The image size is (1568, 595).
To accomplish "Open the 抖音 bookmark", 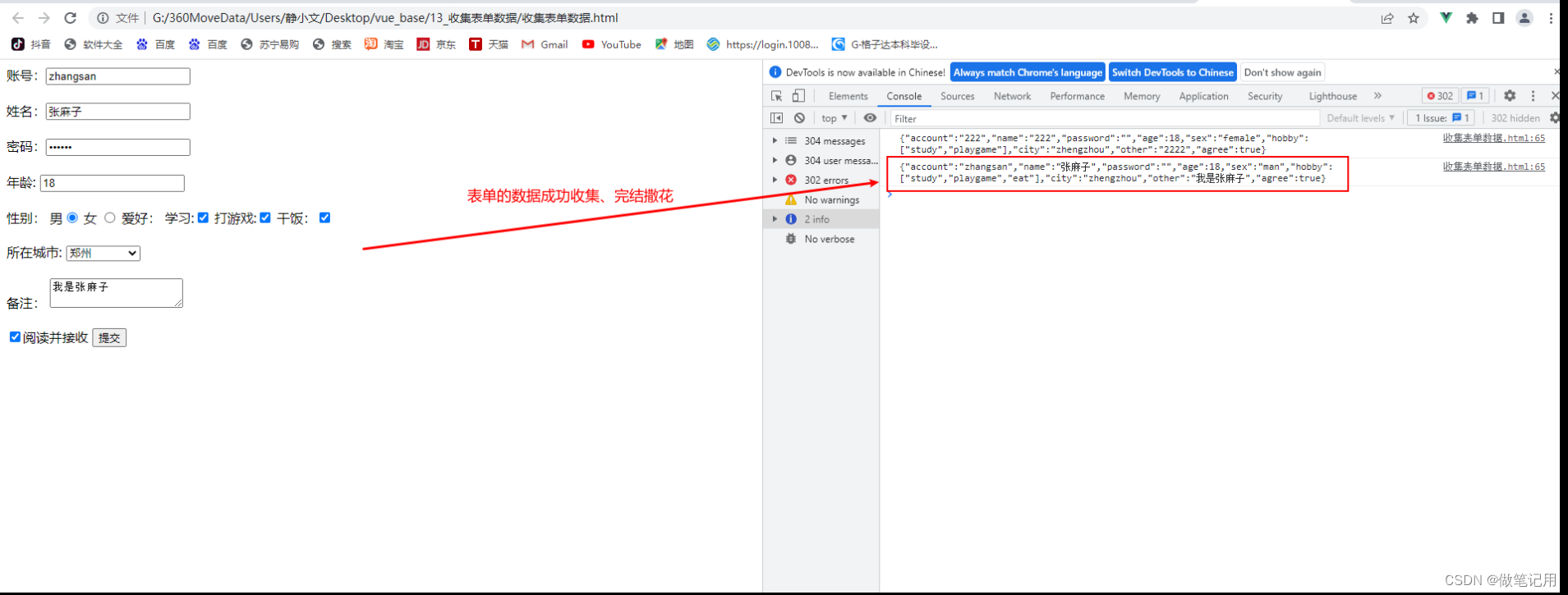I will click(x=31, y=44).
